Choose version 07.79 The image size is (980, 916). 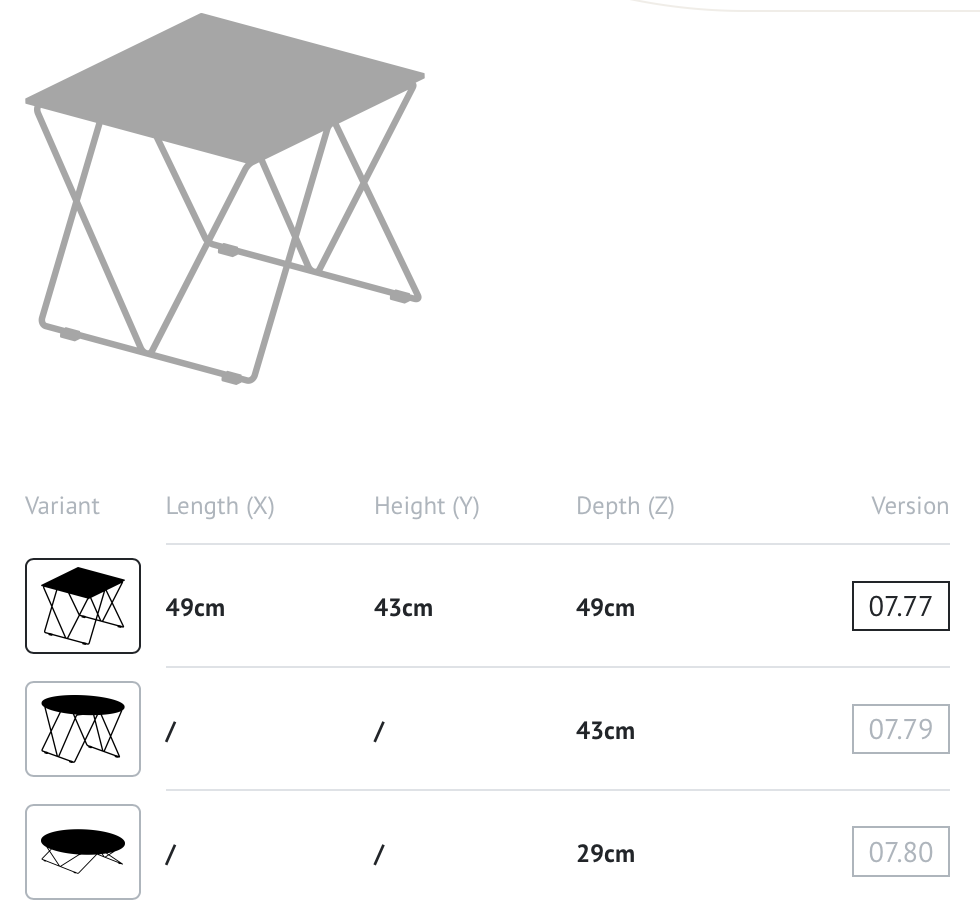901,729
